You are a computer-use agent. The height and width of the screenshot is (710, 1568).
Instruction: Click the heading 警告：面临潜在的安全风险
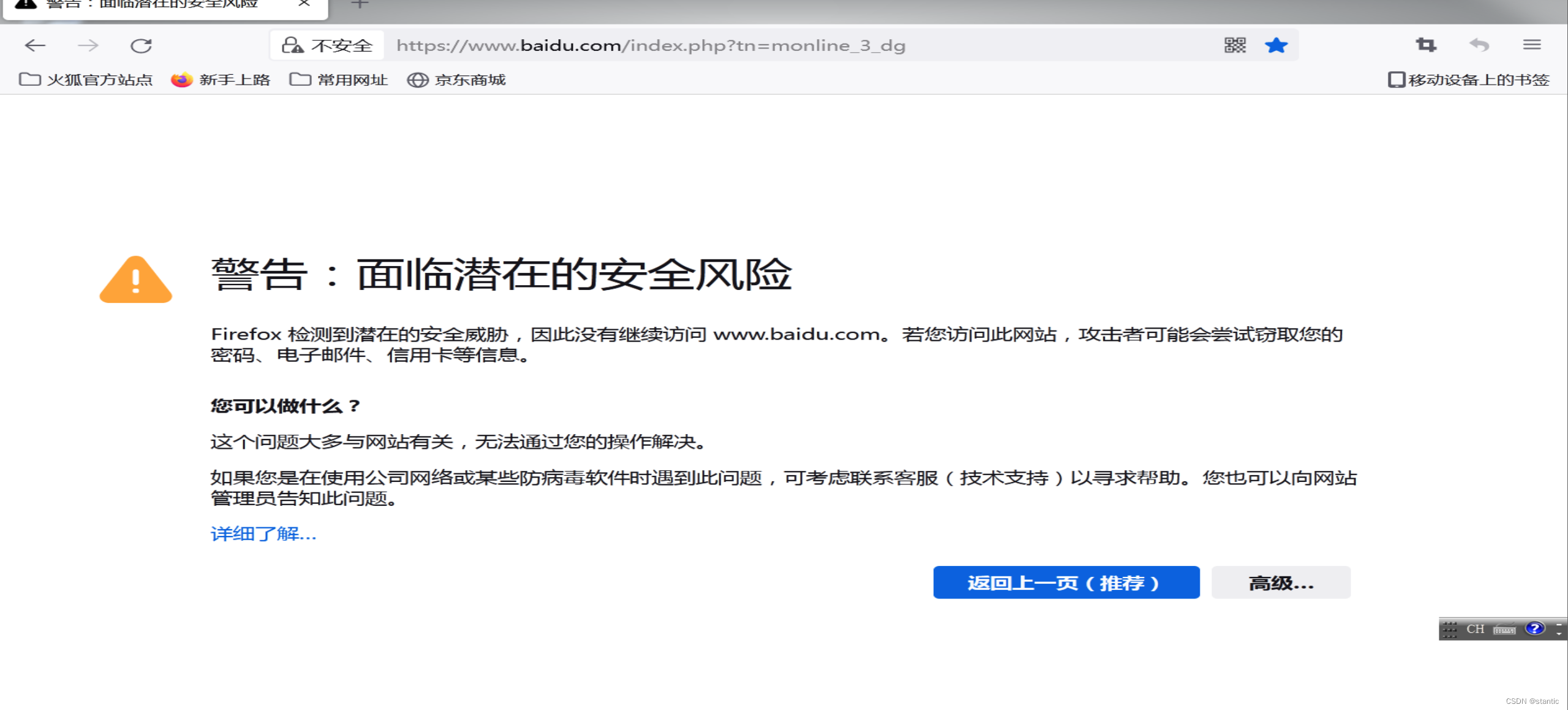click(502, 274)
